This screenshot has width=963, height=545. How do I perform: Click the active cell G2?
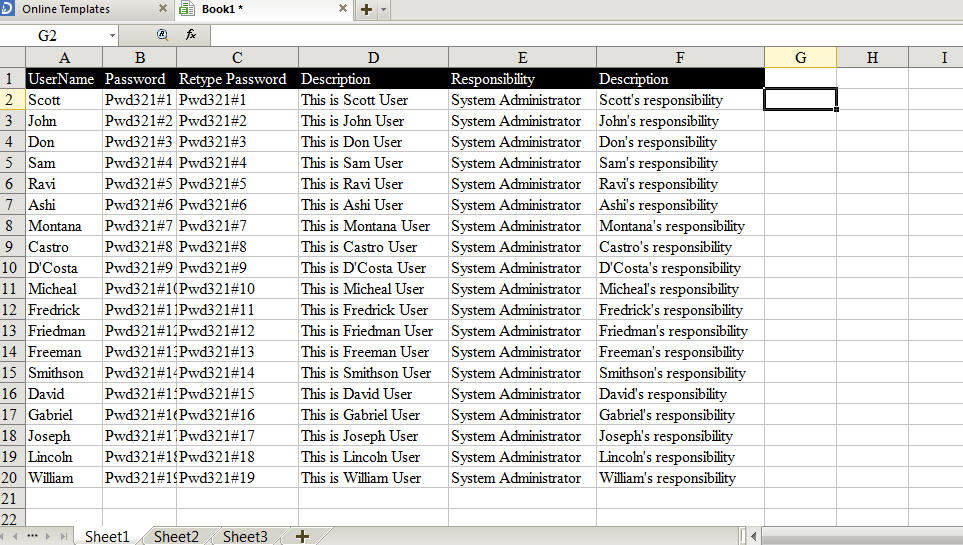[800, 100]
